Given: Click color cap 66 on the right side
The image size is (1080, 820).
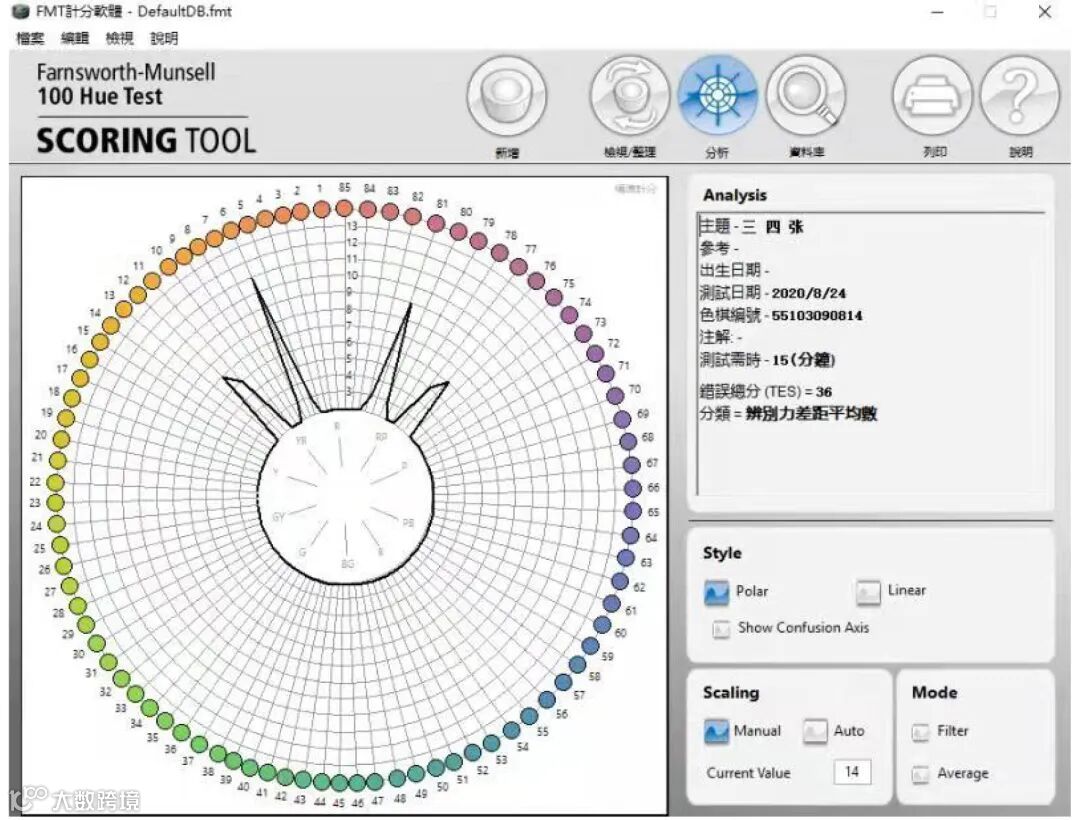Looking at the screenshot, I should [633, 488].
